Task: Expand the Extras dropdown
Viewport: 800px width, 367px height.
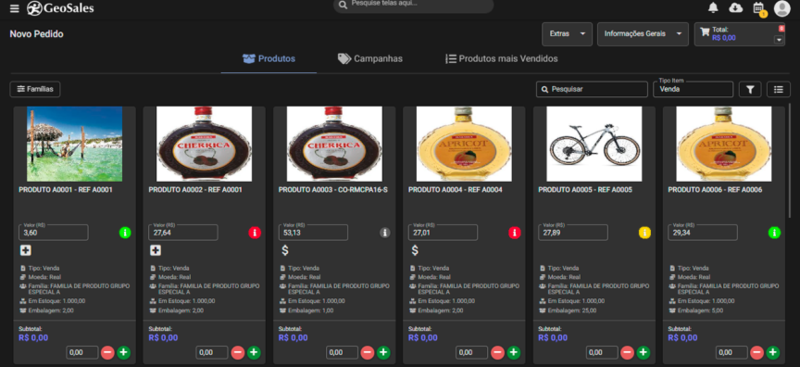Action: pos(567,34)
